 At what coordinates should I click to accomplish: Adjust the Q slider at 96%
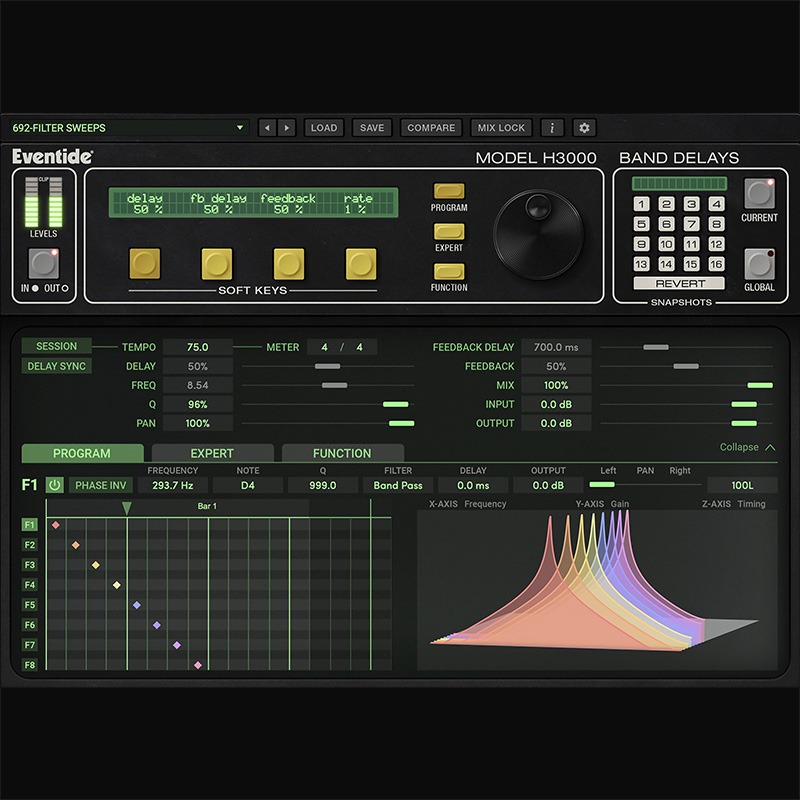(x=395, y=405)
